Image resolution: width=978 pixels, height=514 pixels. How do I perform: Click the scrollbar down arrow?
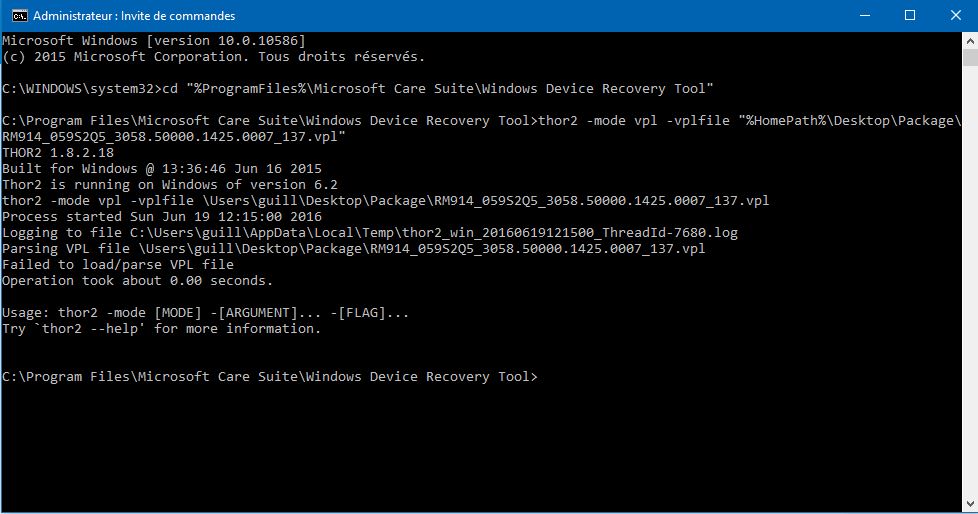(x=970, y=504)
